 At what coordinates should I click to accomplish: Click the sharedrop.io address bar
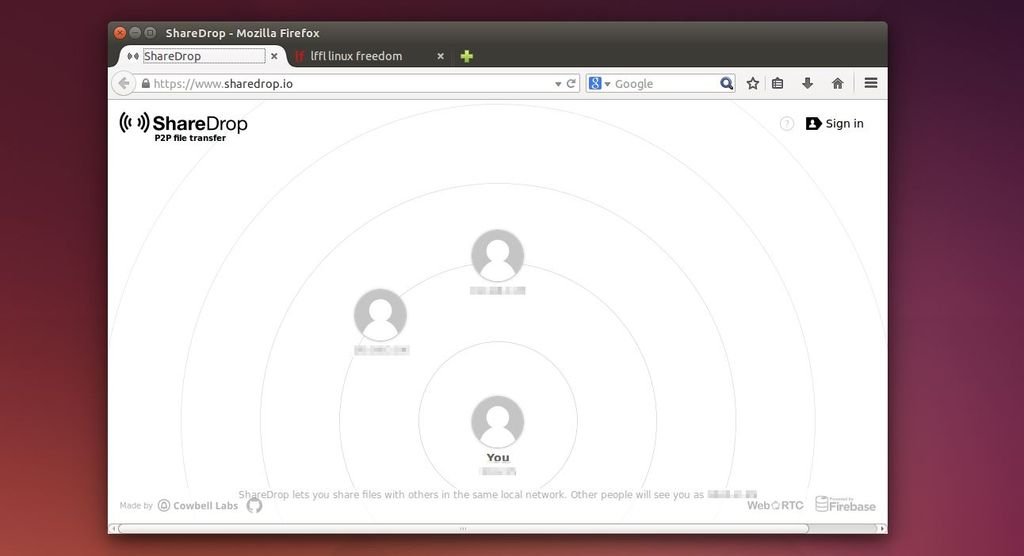click(350, 84)
